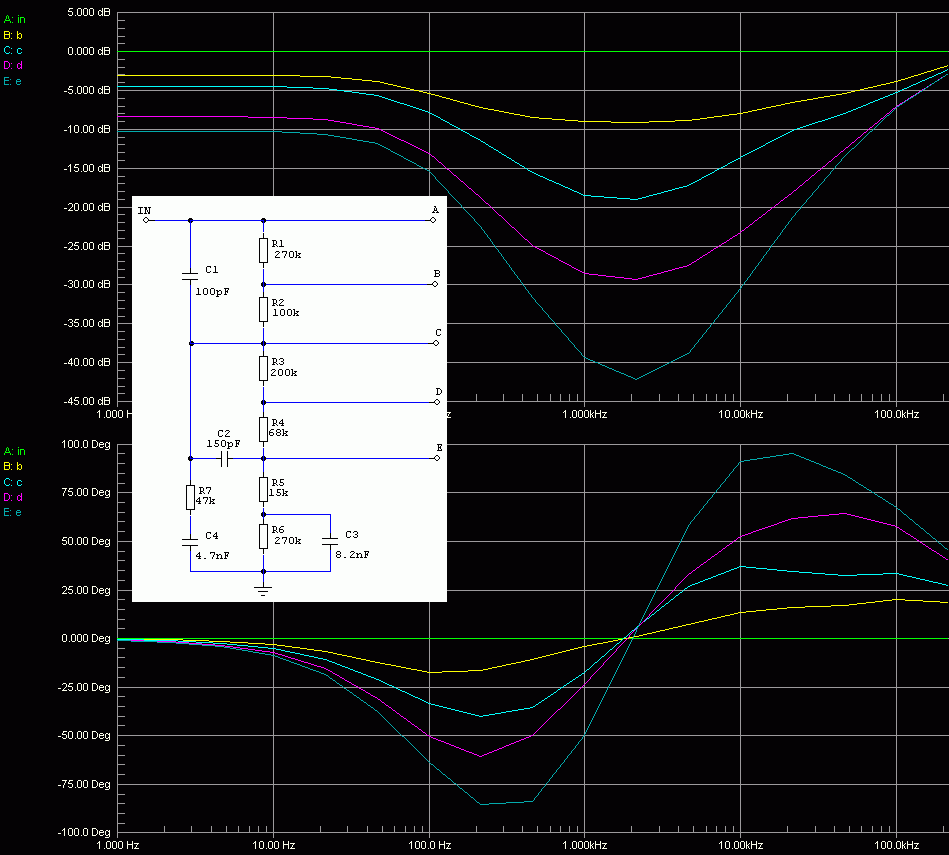Select the -5.000 dB axis label
The image size is (949, 855).
pyautogui.click(x=87, y=90)
